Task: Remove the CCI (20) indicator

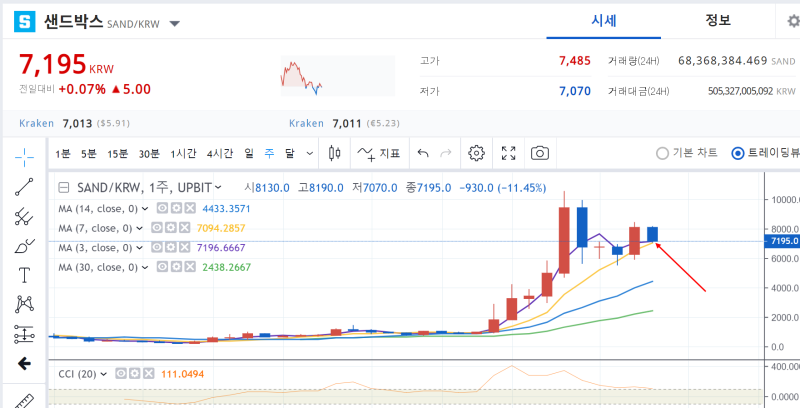Action: pyautogui.click(x=148, y=374)
